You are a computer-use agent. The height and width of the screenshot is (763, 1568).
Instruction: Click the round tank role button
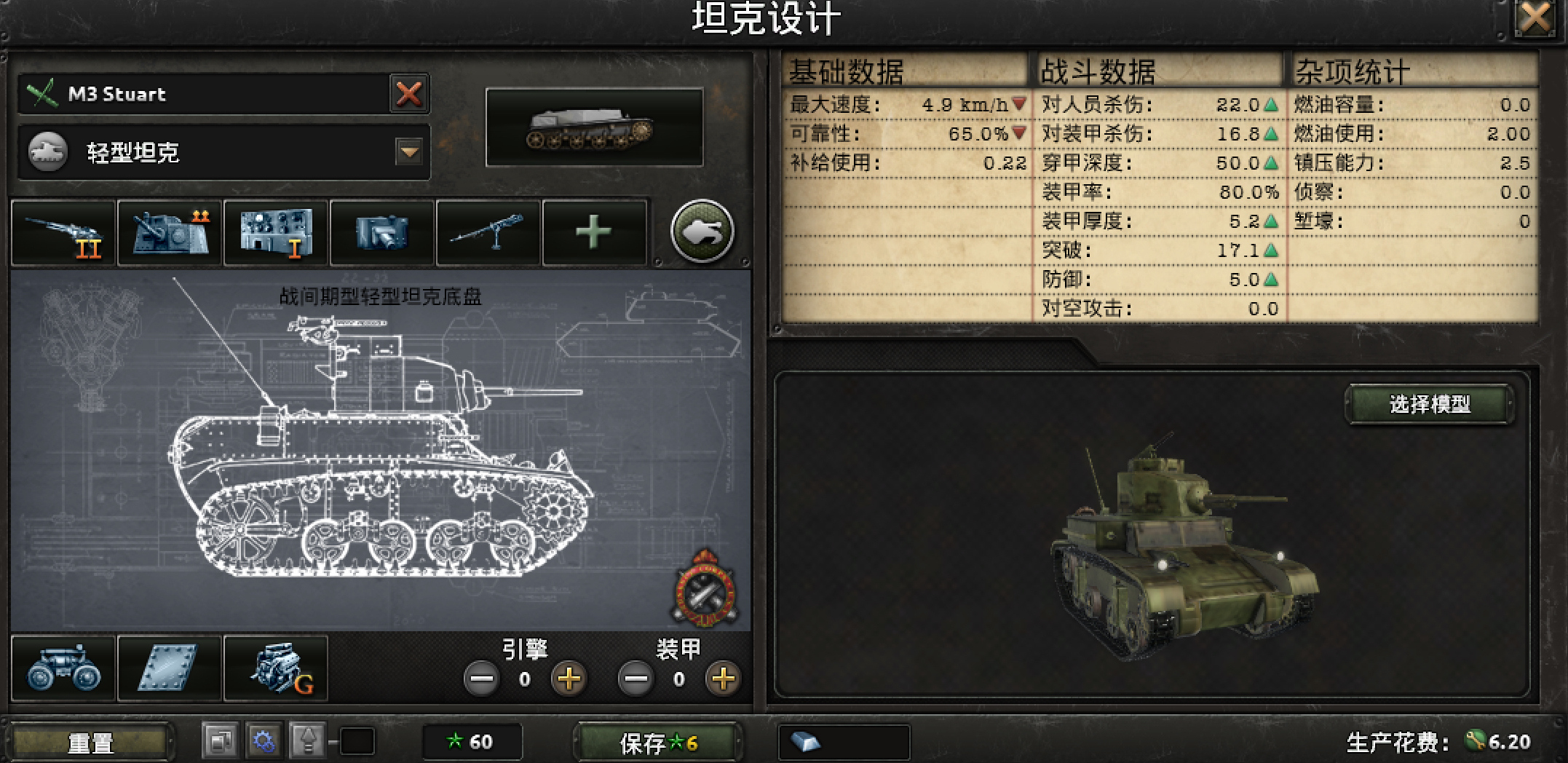click(702, 232)
